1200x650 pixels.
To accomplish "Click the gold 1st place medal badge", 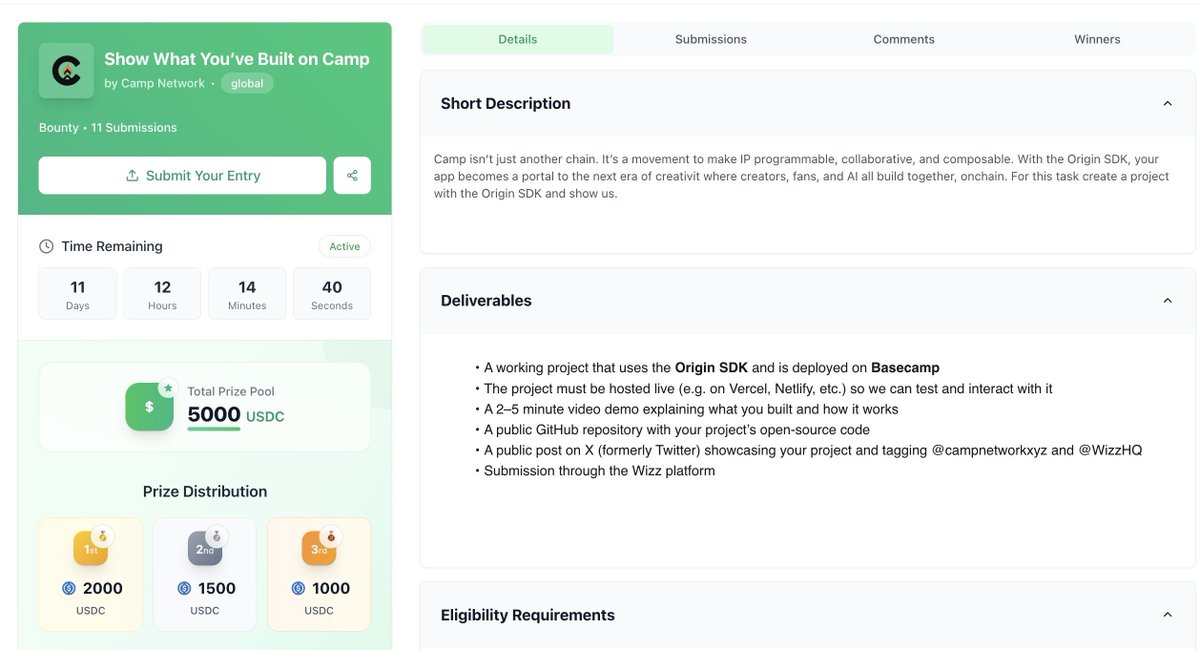I will click(x=91, y=548).
